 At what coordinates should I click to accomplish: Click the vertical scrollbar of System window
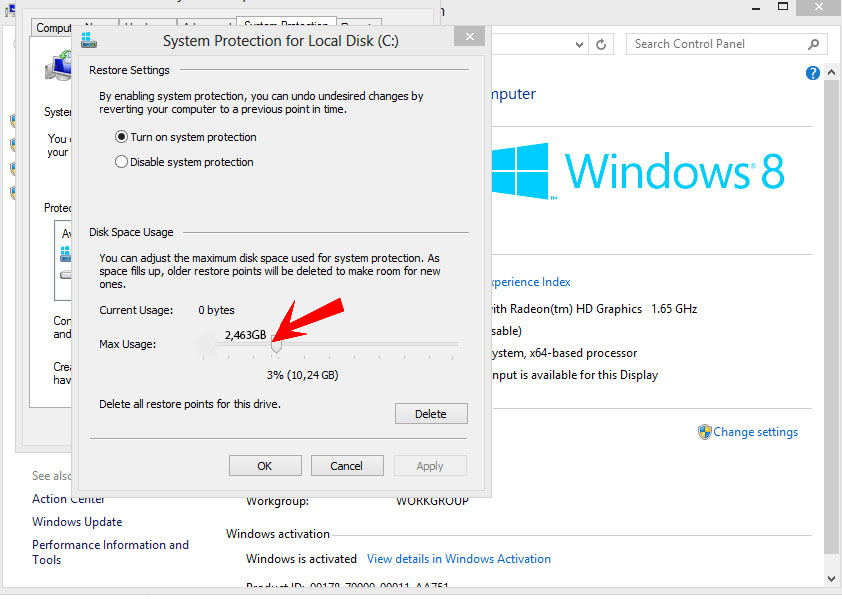(x=831, y=317)
